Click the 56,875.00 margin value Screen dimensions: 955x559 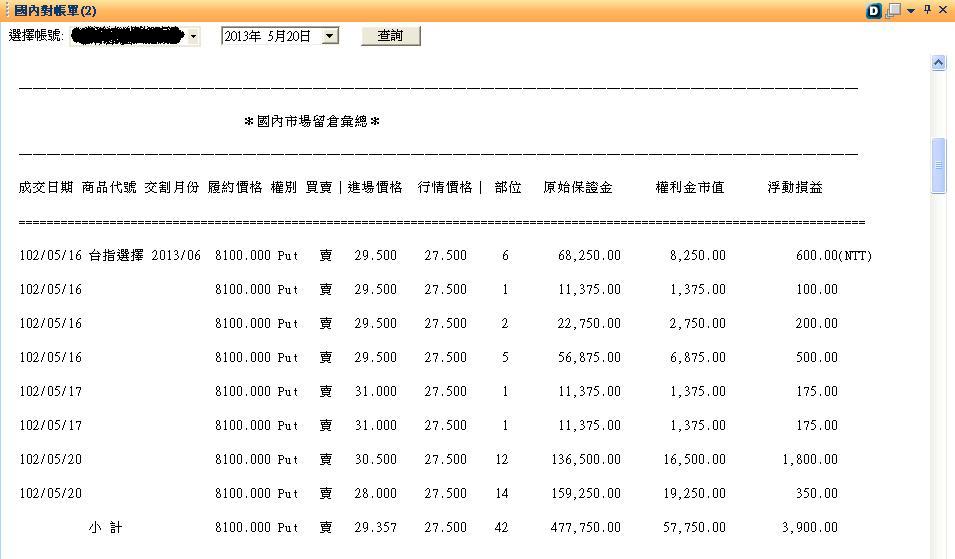590,357
